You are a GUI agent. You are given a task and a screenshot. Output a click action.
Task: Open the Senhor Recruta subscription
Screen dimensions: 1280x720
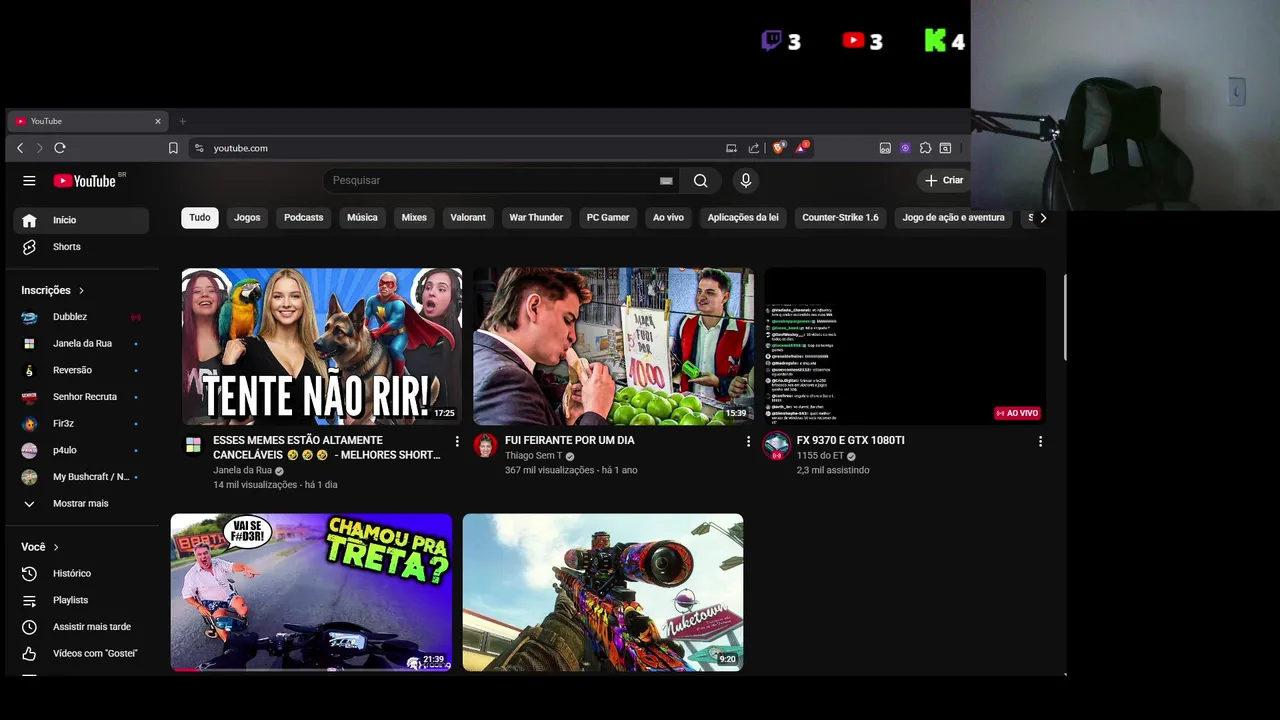point(81,397)
